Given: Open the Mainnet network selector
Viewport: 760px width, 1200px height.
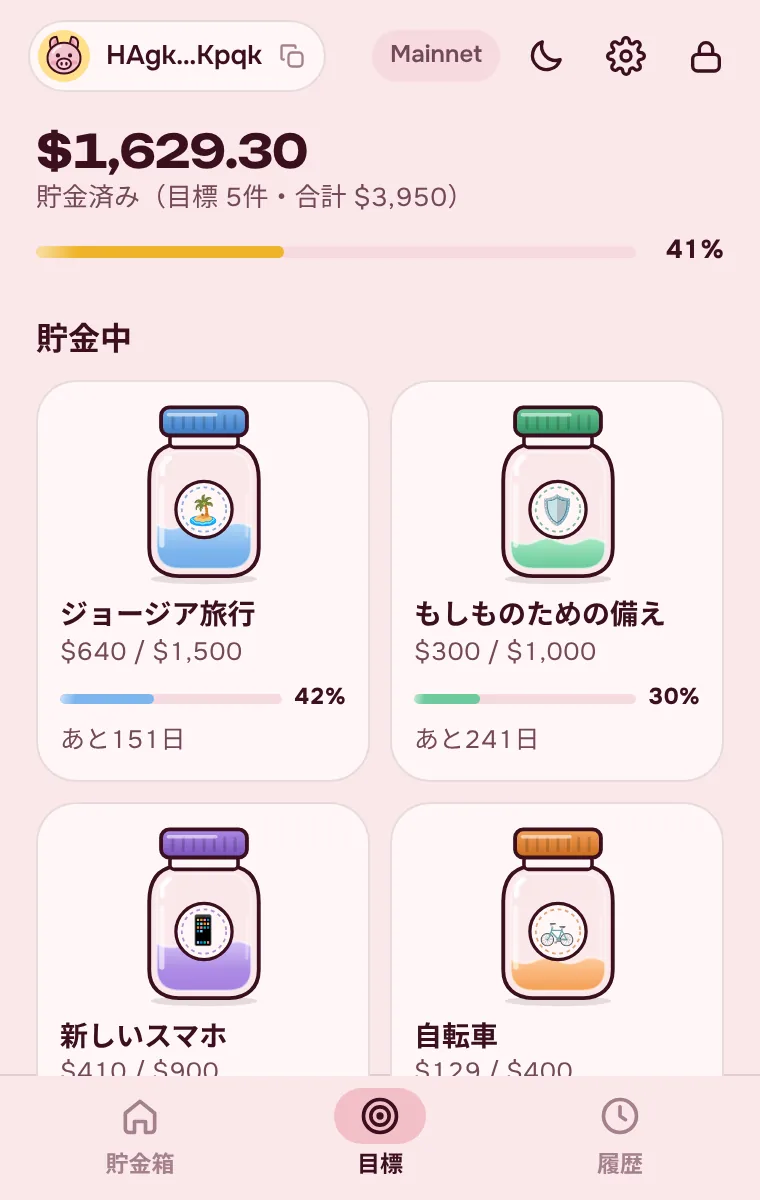Looking at the screenshot, I should point(436,55).
